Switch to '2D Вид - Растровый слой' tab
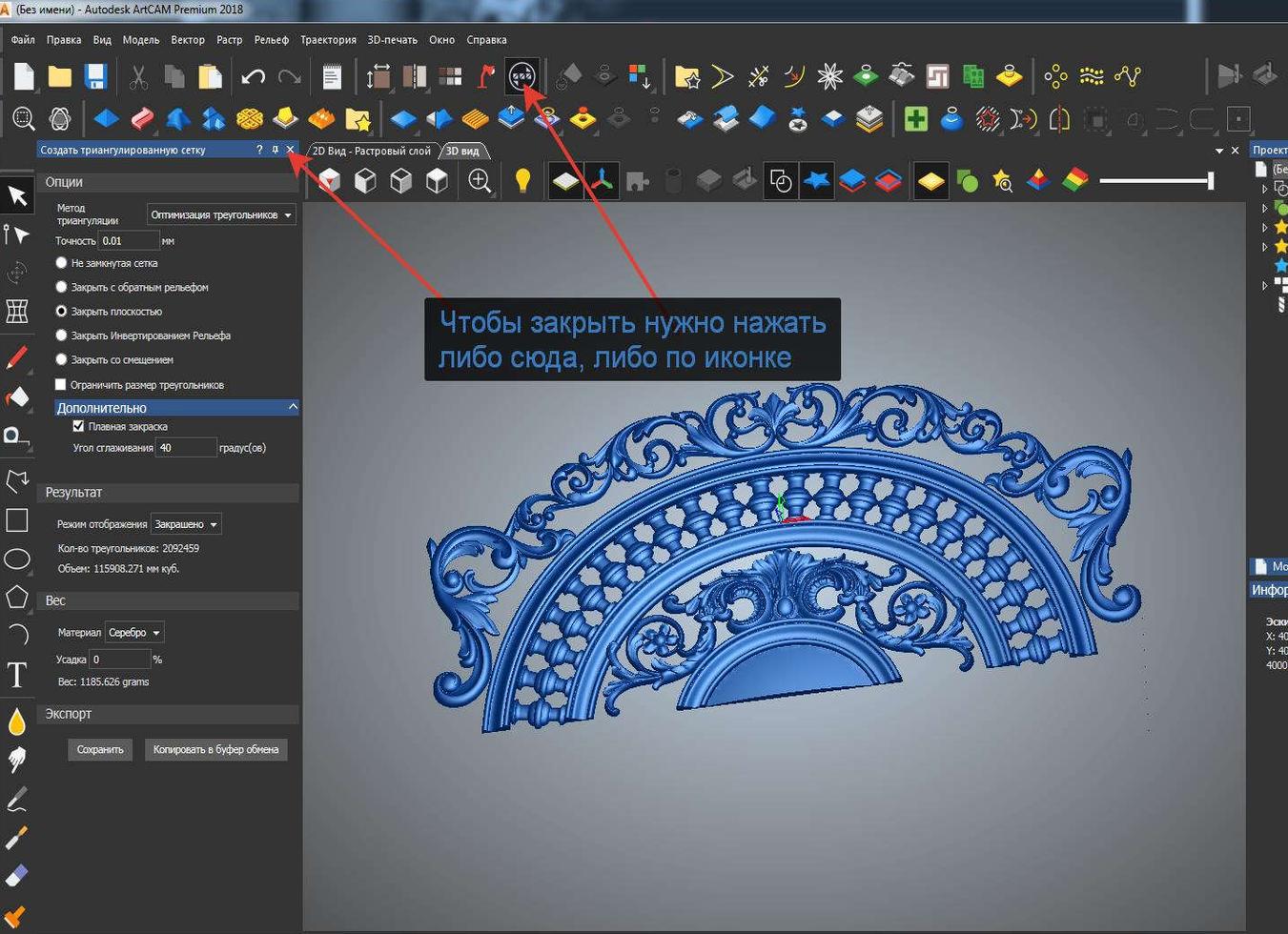The image size is (1288, 934). click(372, 151)
